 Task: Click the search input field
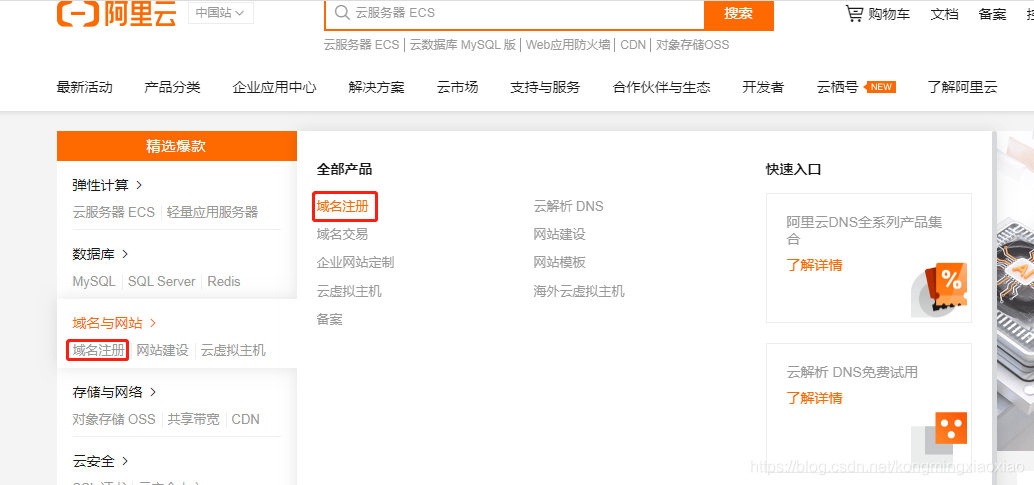[x=514, y=13]
